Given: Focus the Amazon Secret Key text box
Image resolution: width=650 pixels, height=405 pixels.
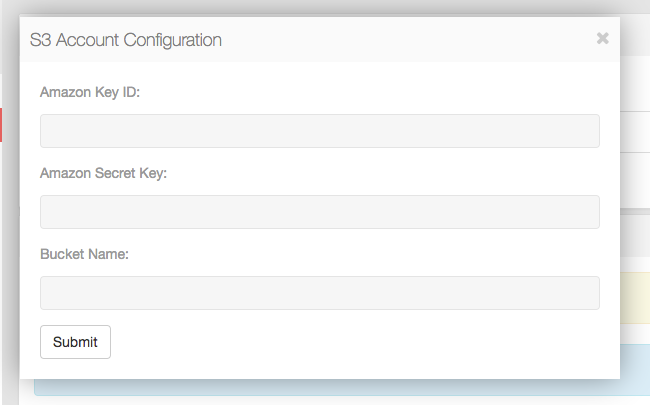Looking at the screenshot, I should point(319,212).
